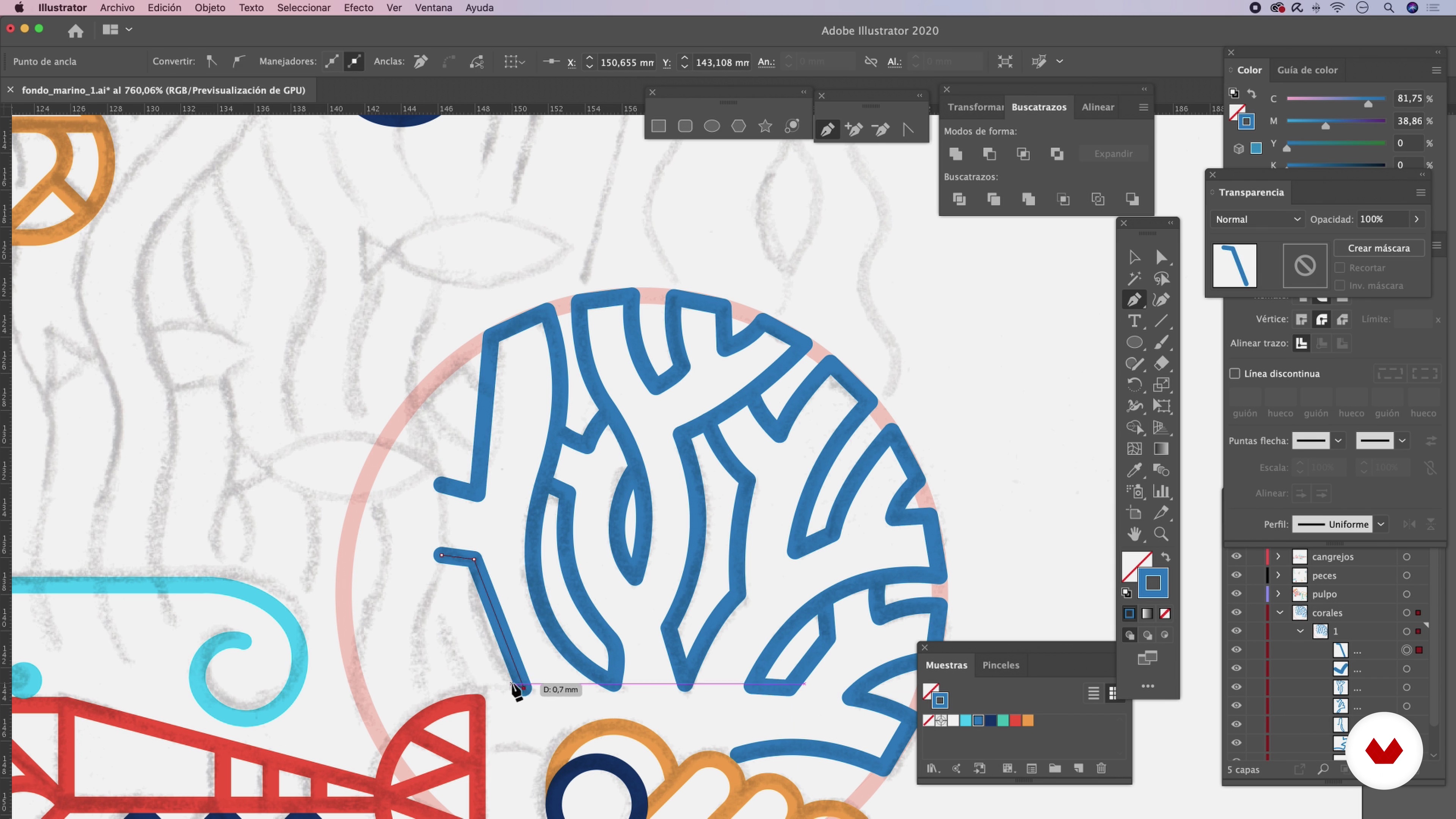Select the Curvature tool
The width and height of the screenshot is (1456, 819).
(x=1161, y=300)
